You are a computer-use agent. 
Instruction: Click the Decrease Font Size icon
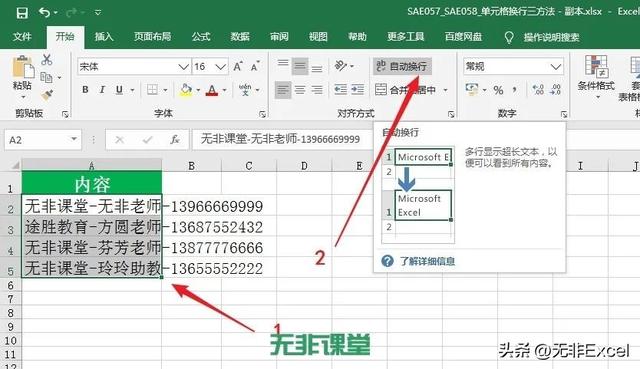click(256, 66)
